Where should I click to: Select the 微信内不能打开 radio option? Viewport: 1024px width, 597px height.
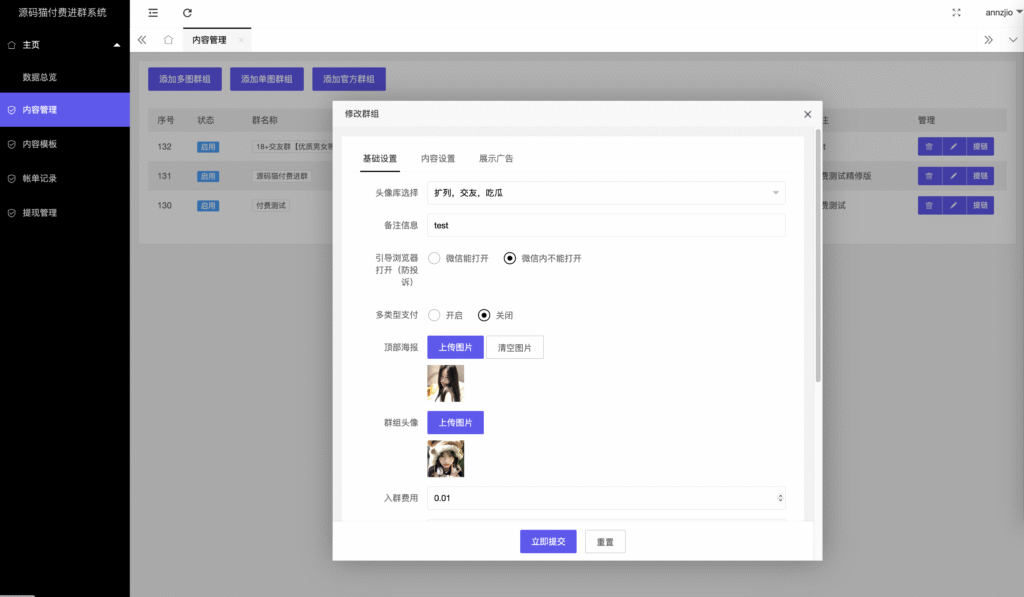(510, 258)
